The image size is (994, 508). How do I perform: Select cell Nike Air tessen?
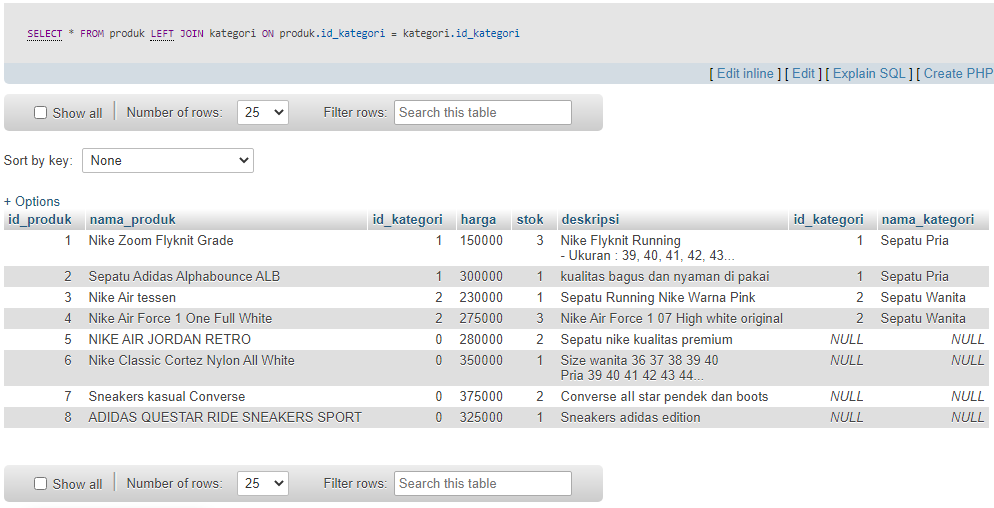132,297
